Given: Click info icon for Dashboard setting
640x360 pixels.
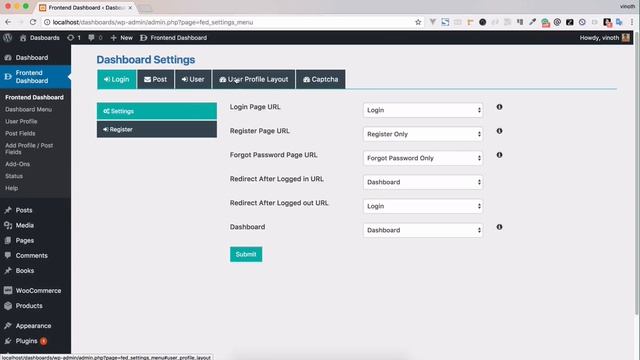Looking at the screenshot, I should [x=499, y=227].
